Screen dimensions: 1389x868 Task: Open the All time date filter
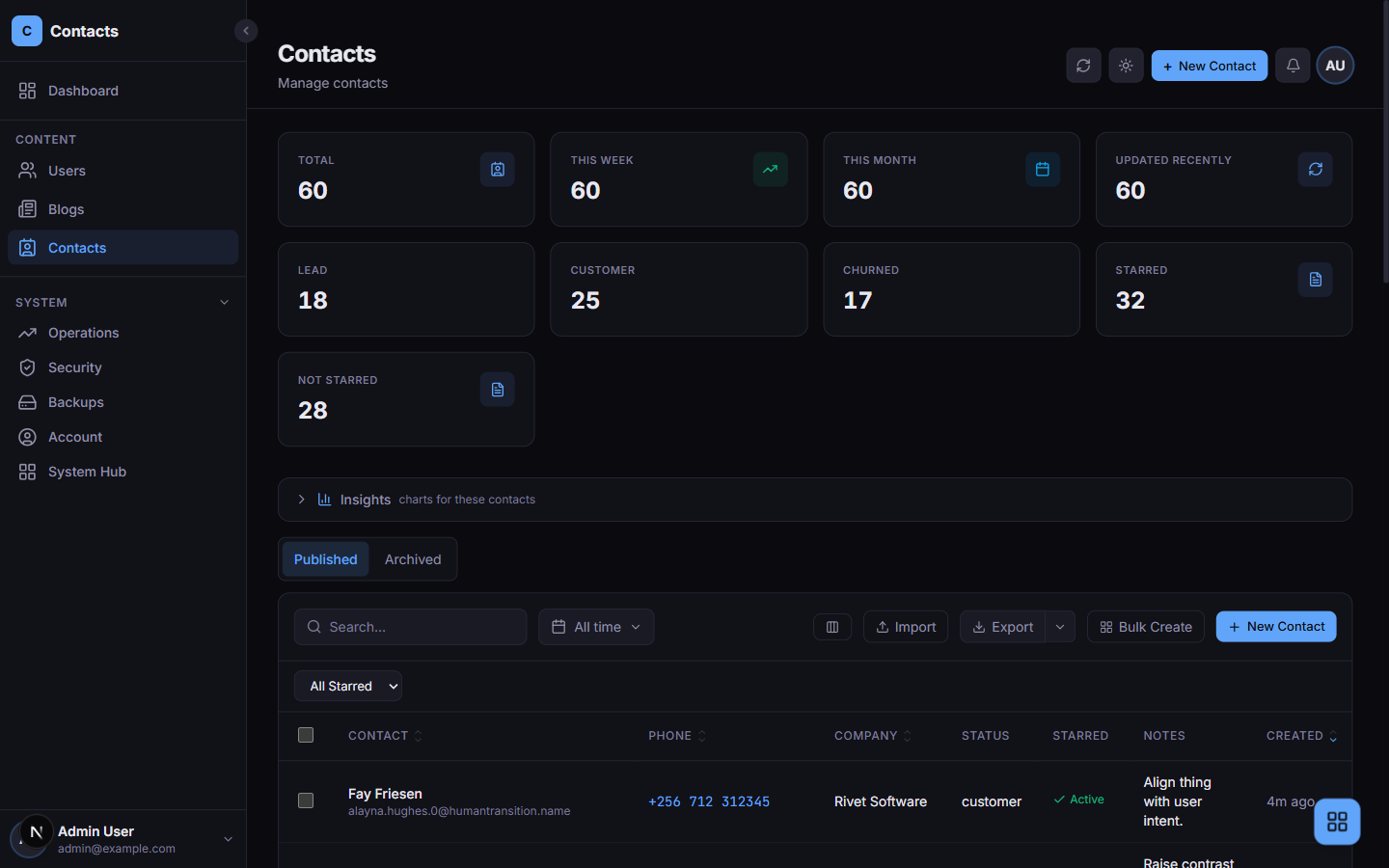pyautogui.click(x=596, y=627)
